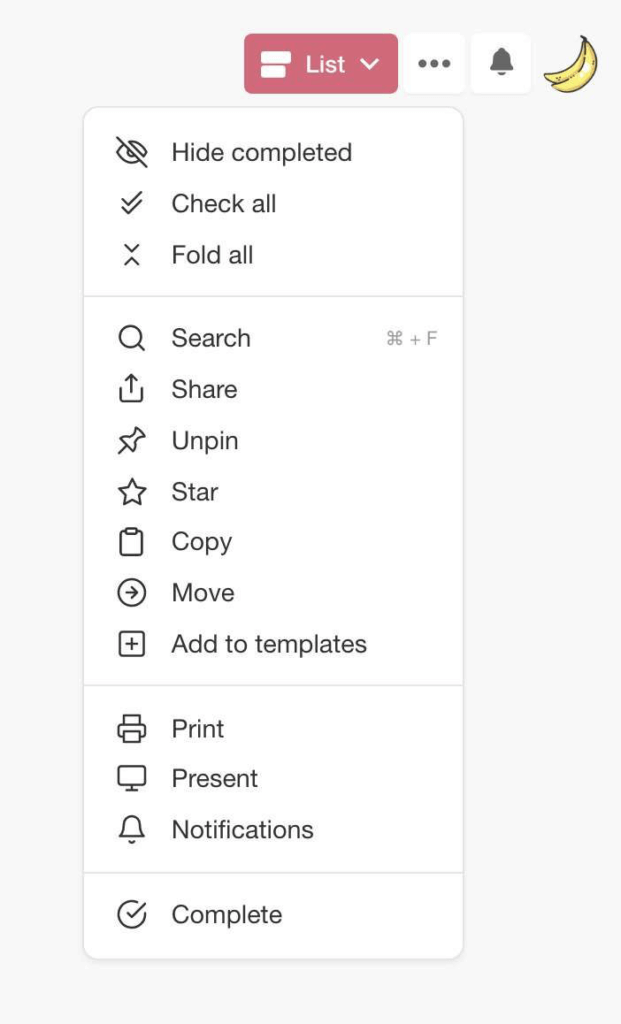Click the Print menu label
The height and width of the screenshot is (1024, 621).
click(198, 729)
